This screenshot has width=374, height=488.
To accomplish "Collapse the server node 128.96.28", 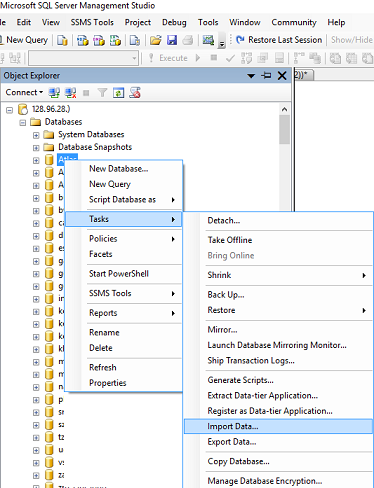I will click(x=10, y=110).
